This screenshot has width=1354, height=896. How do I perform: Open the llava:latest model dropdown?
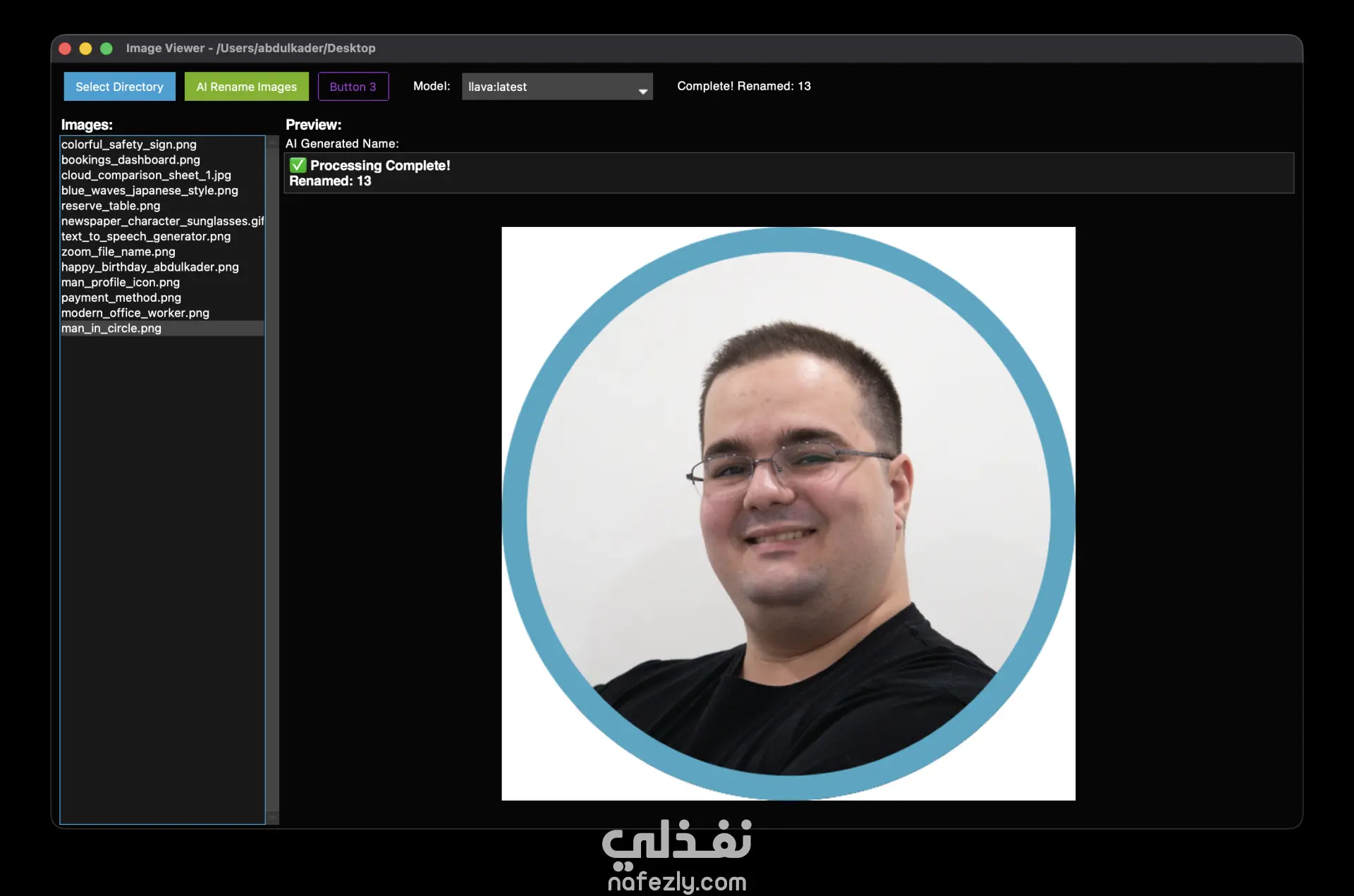pyautogui.click(x=550, y=87)
